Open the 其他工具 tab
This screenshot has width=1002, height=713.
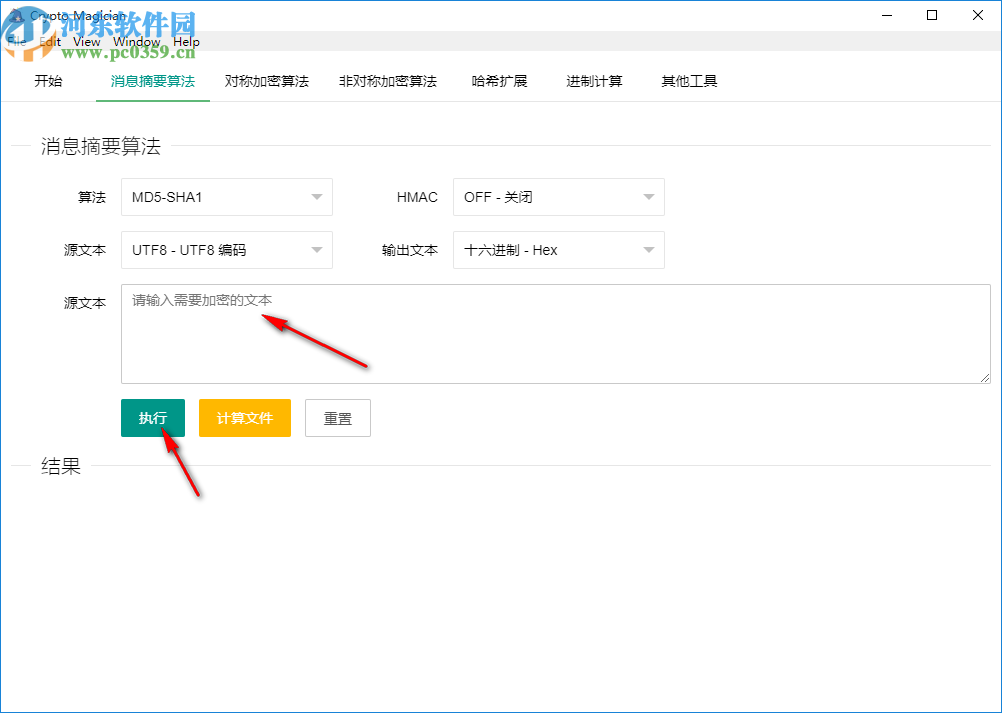[688, 81]
